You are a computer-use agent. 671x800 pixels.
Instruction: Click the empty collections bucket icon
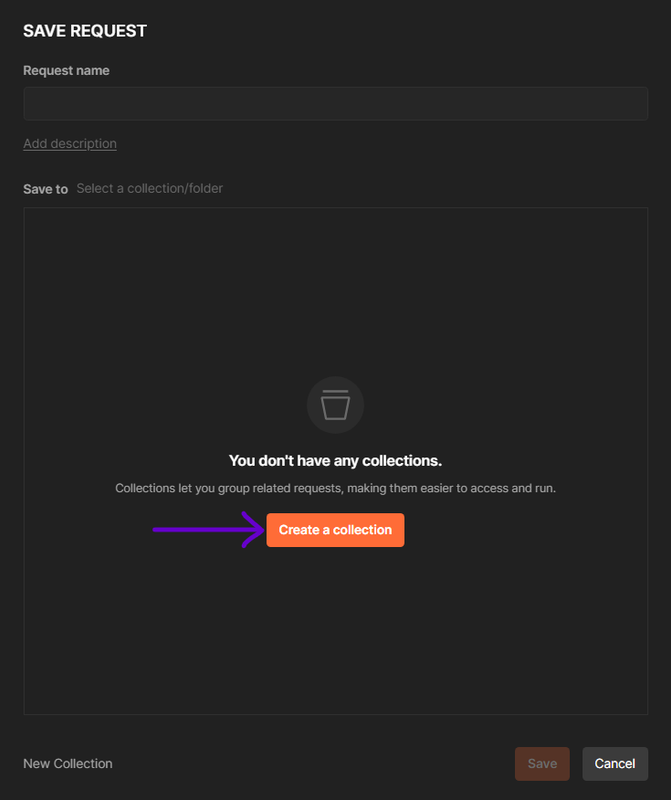coord(335,405)
